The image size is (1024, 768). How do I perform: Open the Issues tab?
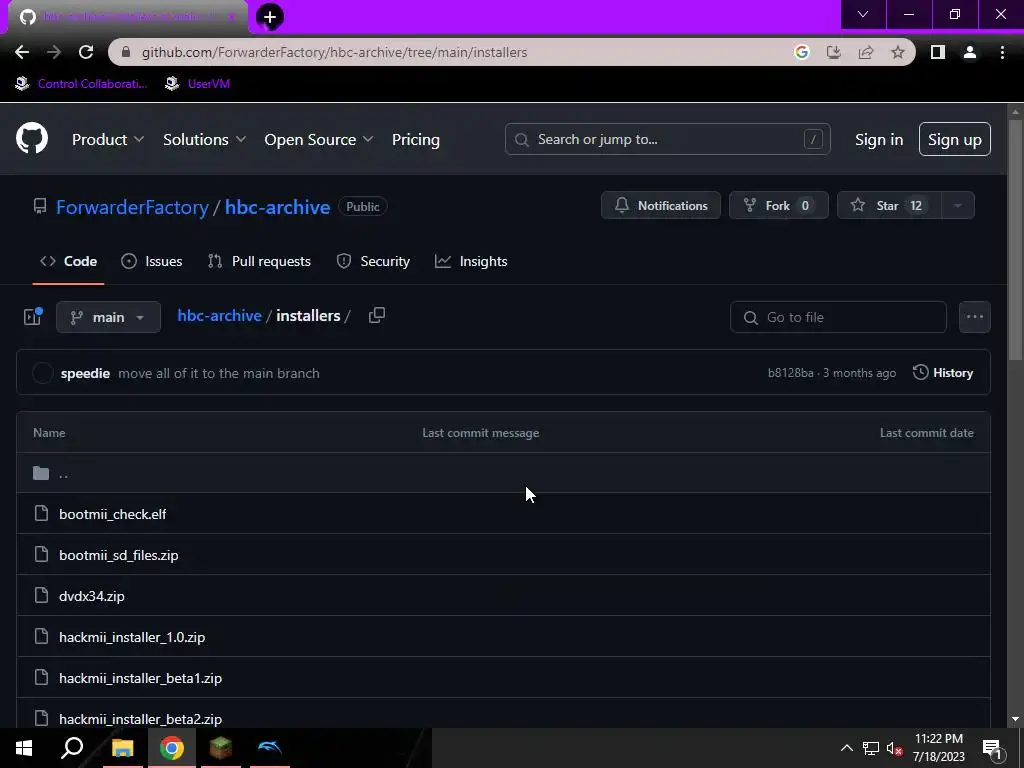click(152, 261)
